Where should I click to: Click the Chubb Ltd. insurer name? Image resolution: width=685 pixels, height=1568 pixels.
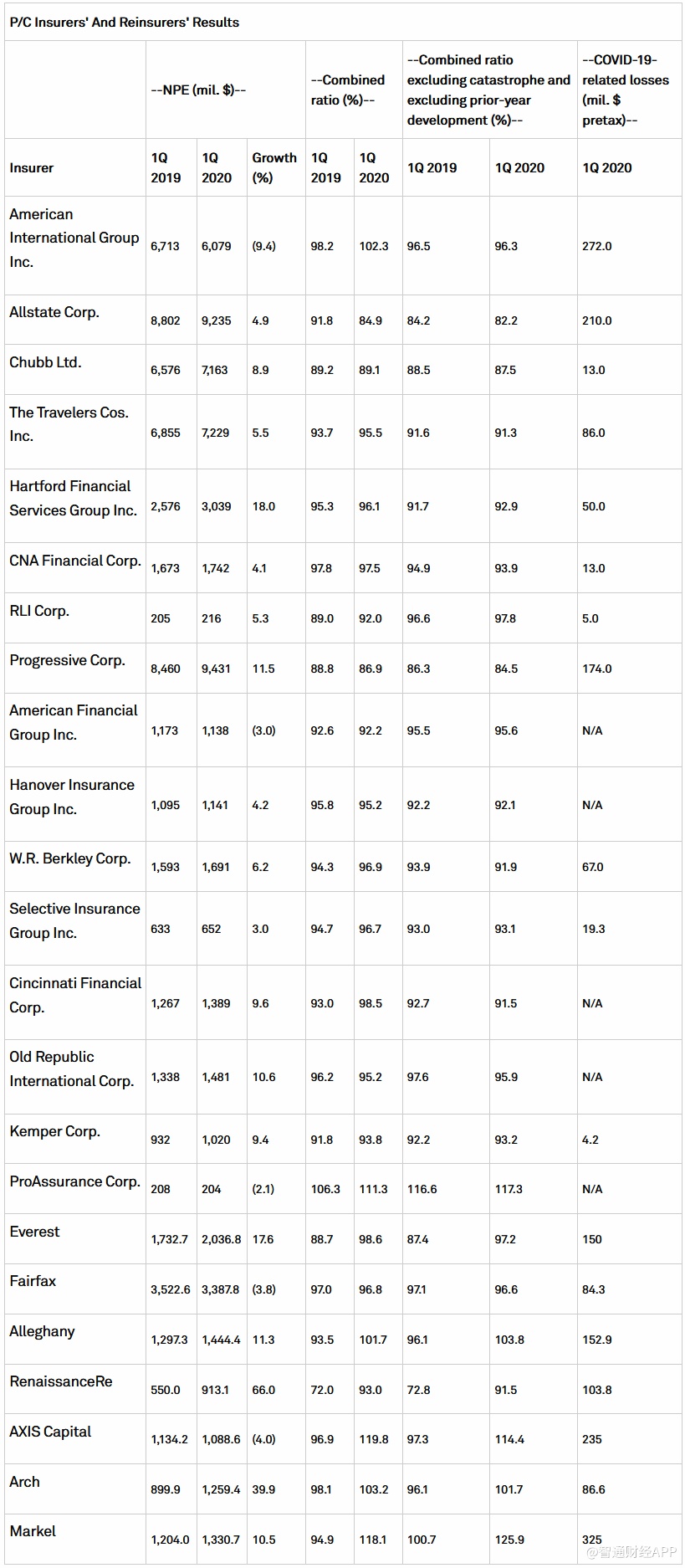coord(45,362)
